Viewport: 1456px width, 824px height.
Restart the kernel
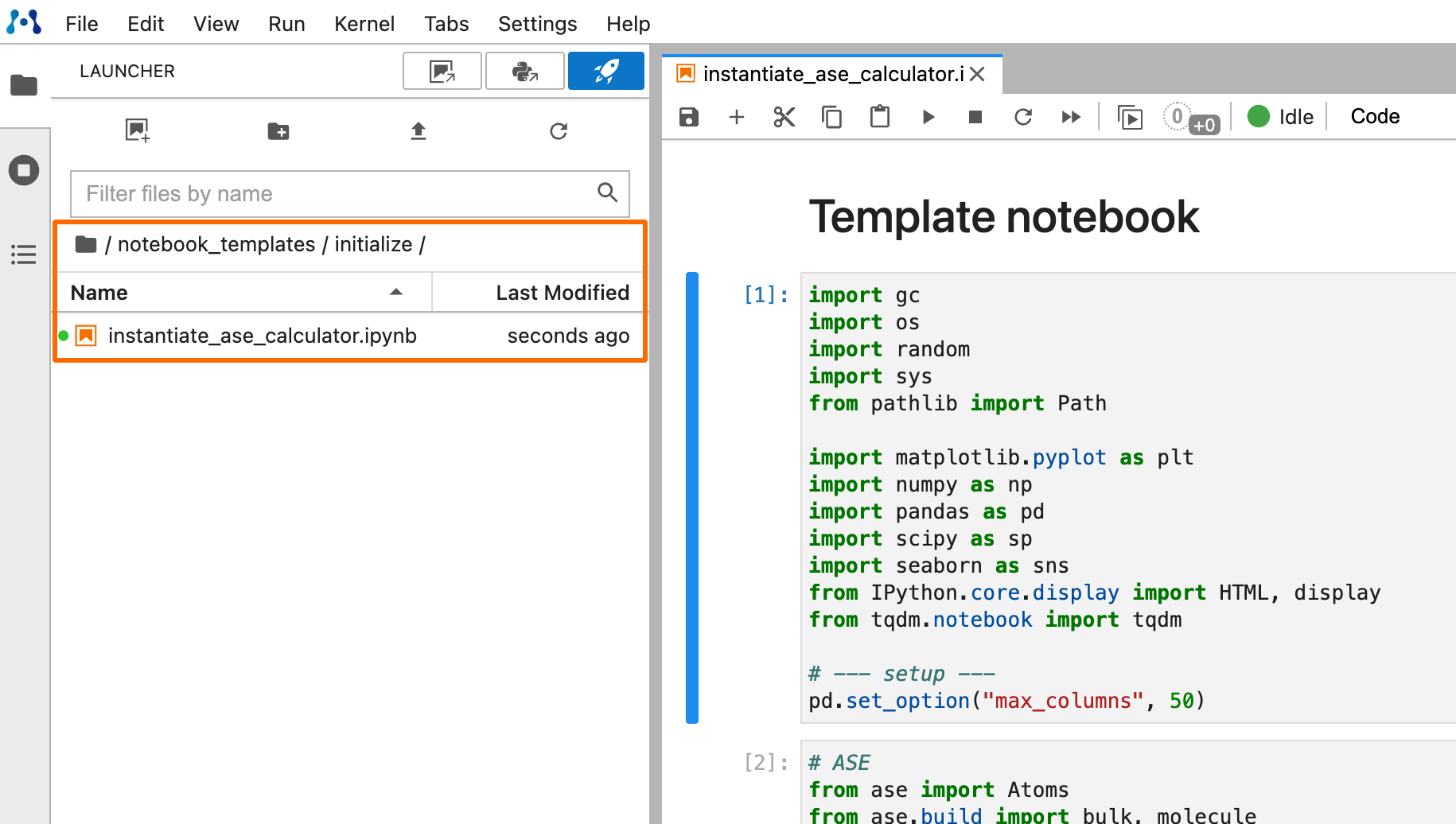pyautogui.click(x=1023, y=117)
